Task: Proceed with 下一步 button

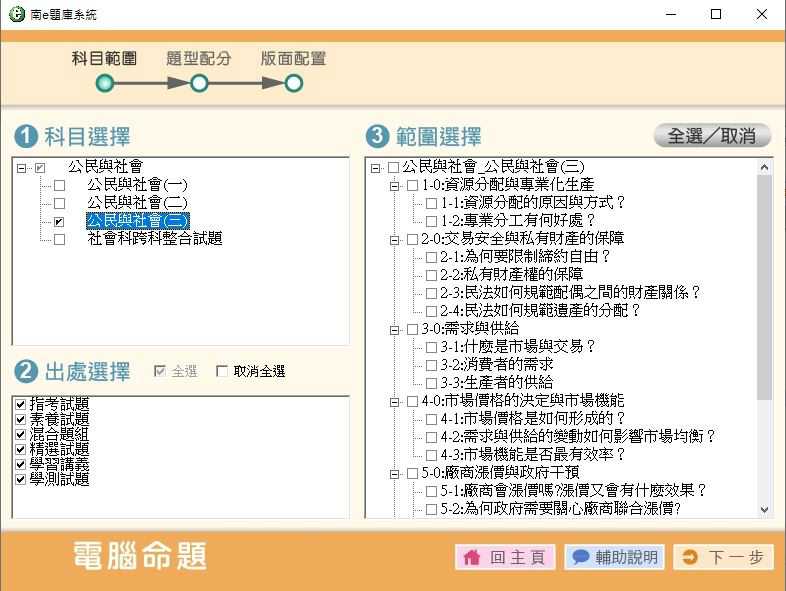Action: [723, 557]
